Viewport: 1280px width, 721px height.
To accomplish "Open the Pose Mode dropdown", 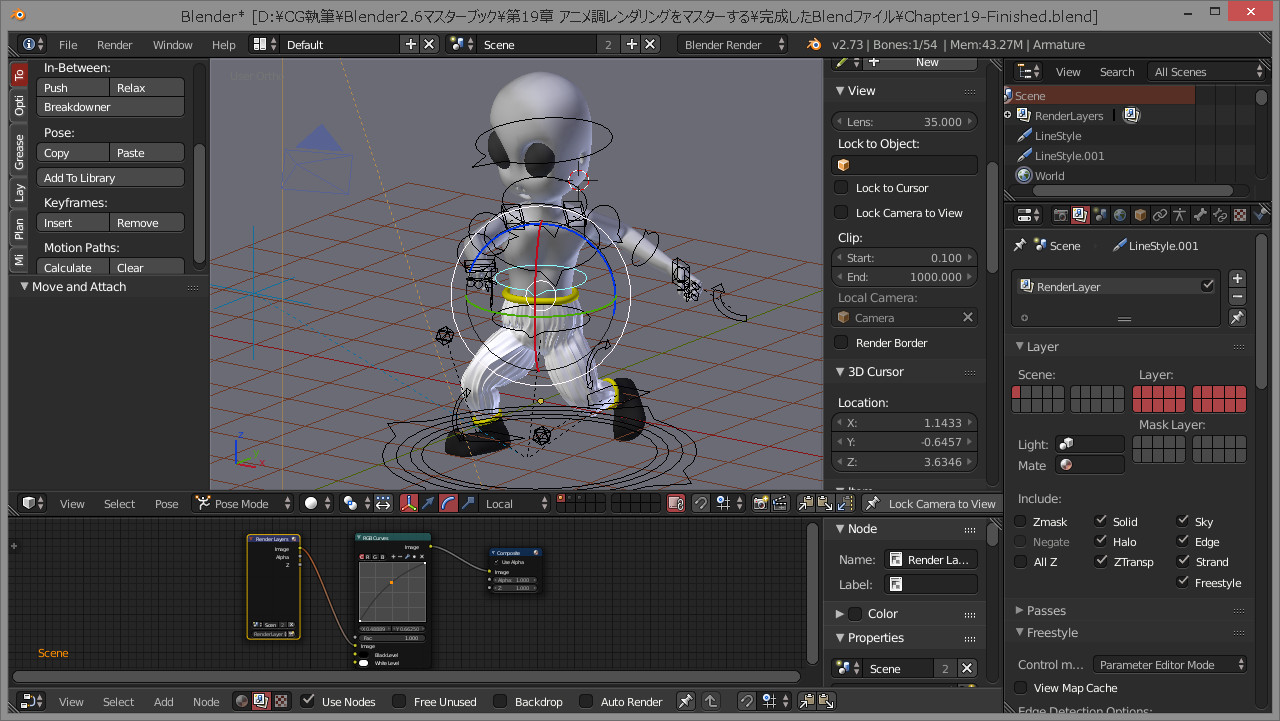I will [243, 504].
